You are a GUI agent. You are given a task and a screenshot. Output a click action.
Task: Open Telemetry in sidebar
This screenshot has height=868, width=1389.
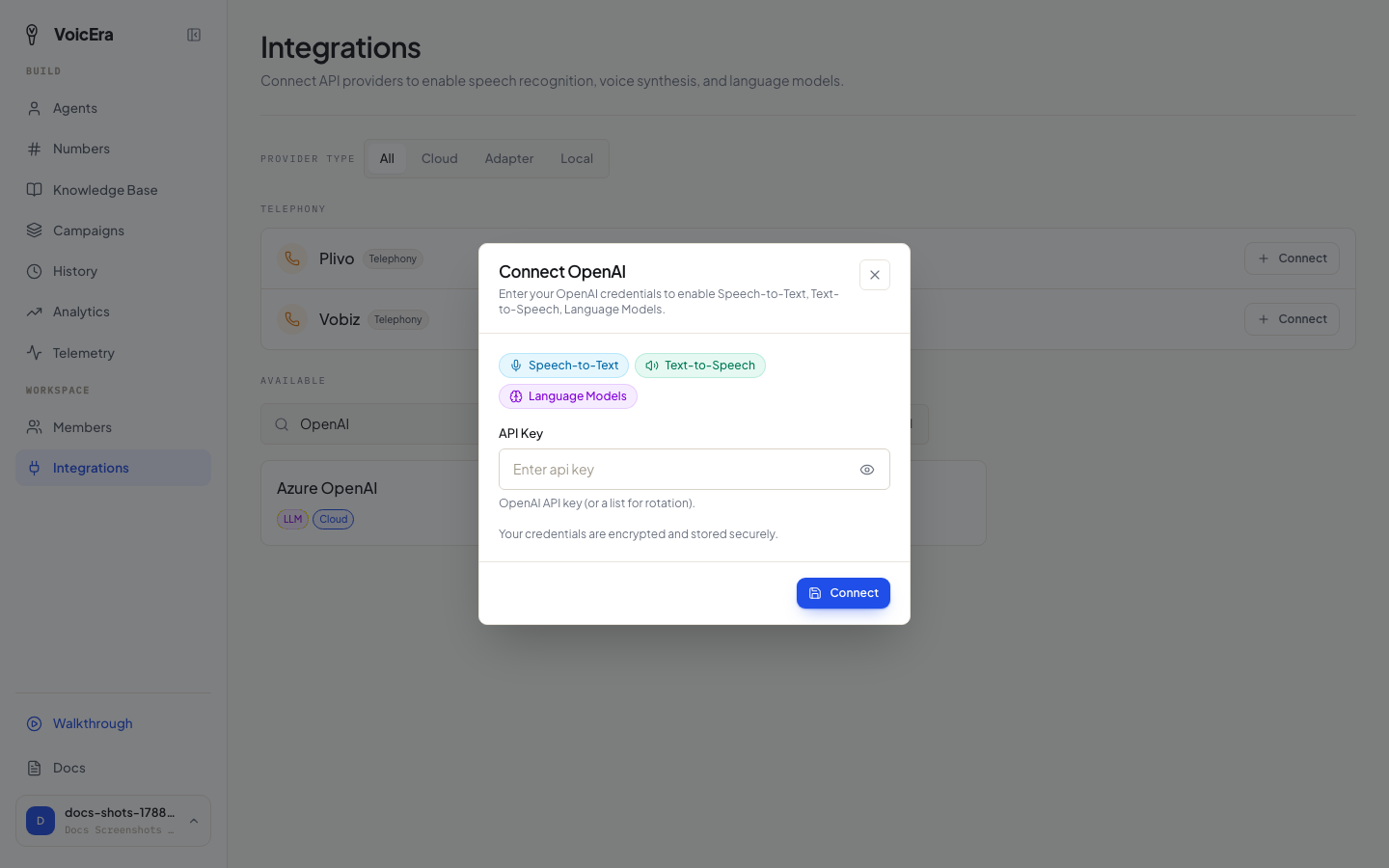click(113, 353)
